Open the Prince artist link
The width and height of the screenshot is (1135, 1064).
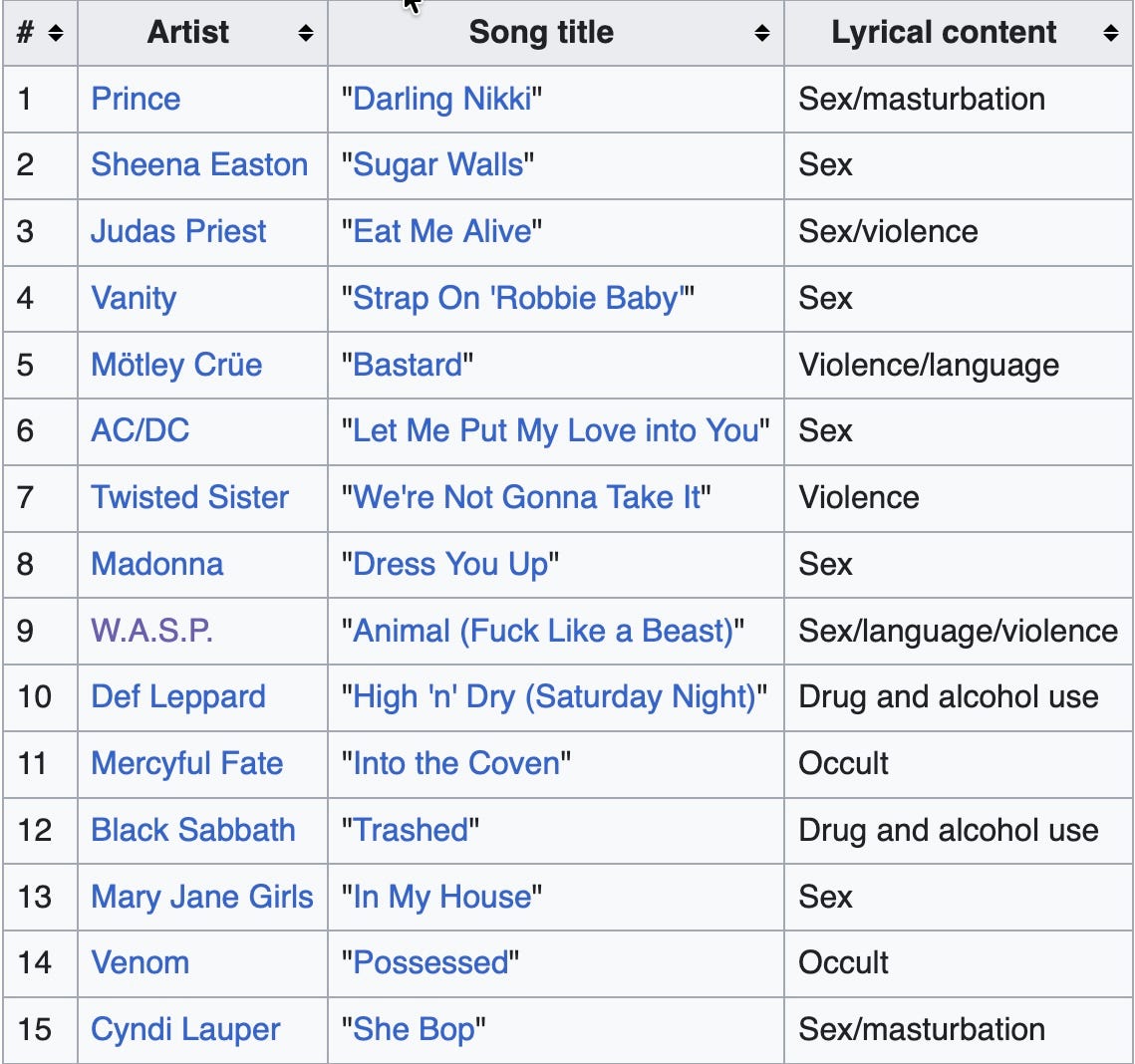coord(136,99)
